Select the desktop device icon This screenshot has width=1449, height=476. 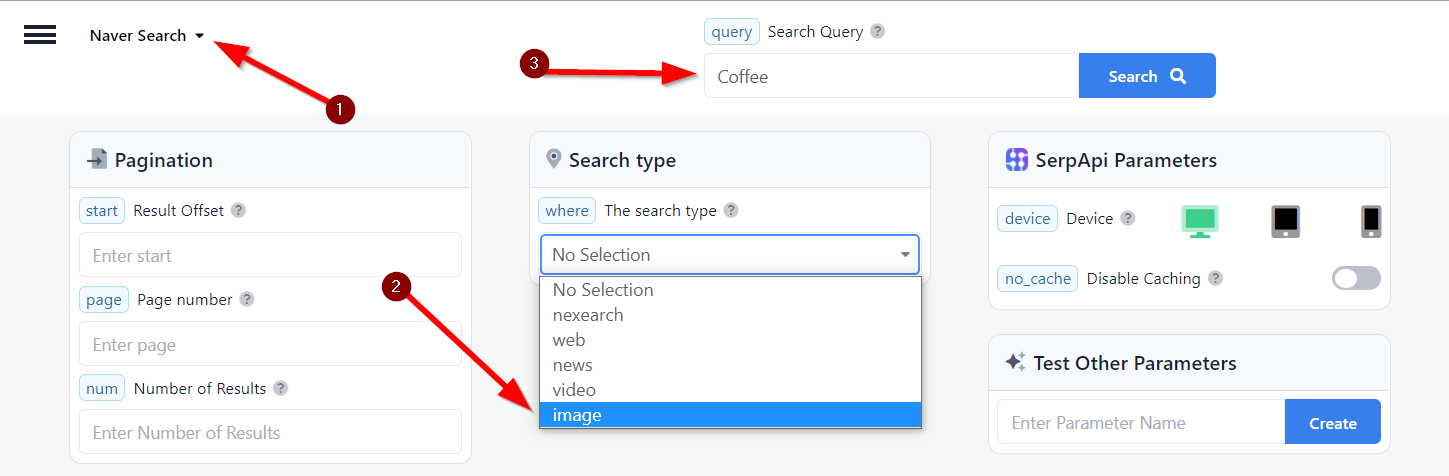(1200, 221)
